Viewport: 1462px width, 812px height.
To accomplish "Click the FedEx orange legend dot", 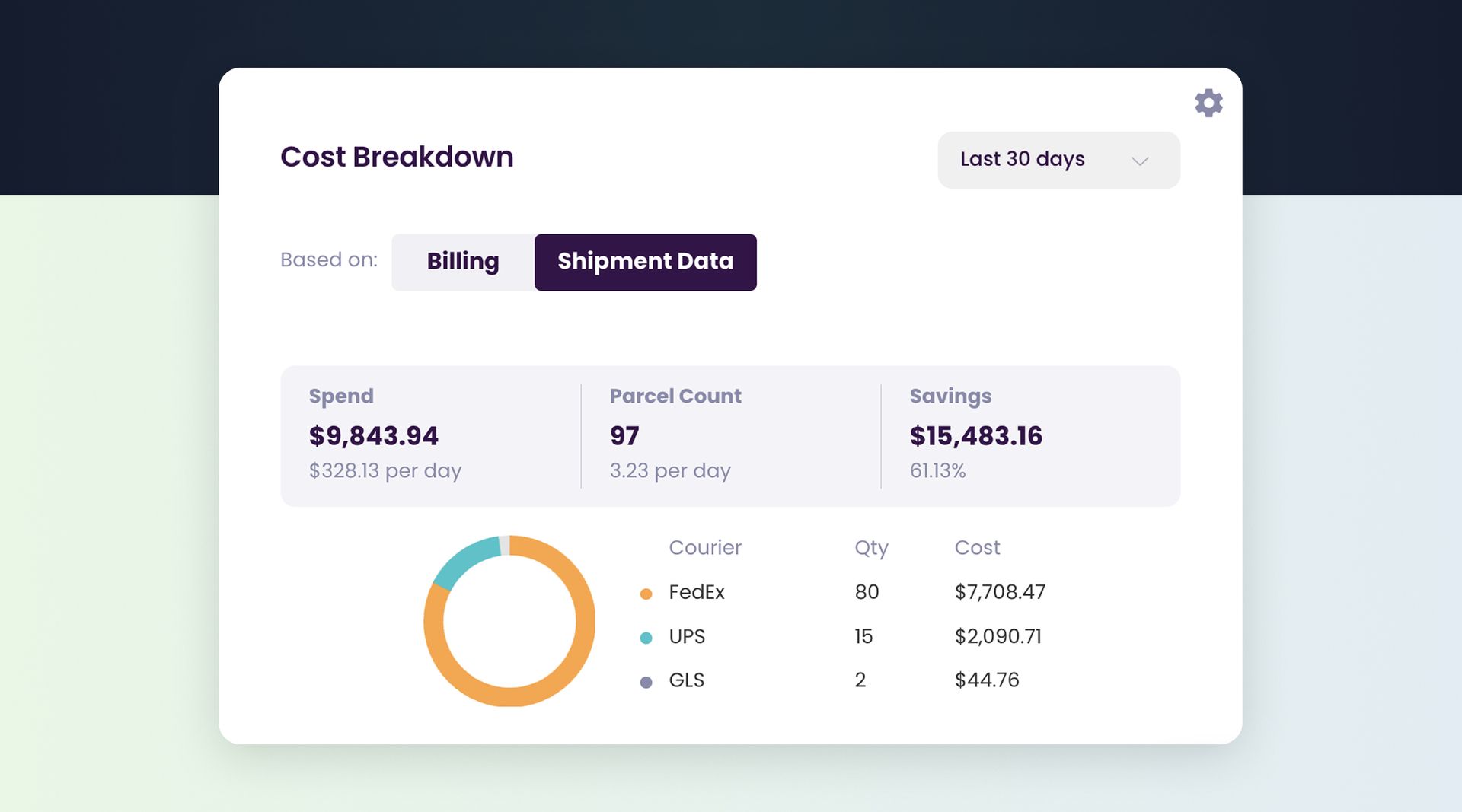I will (646, 593).
